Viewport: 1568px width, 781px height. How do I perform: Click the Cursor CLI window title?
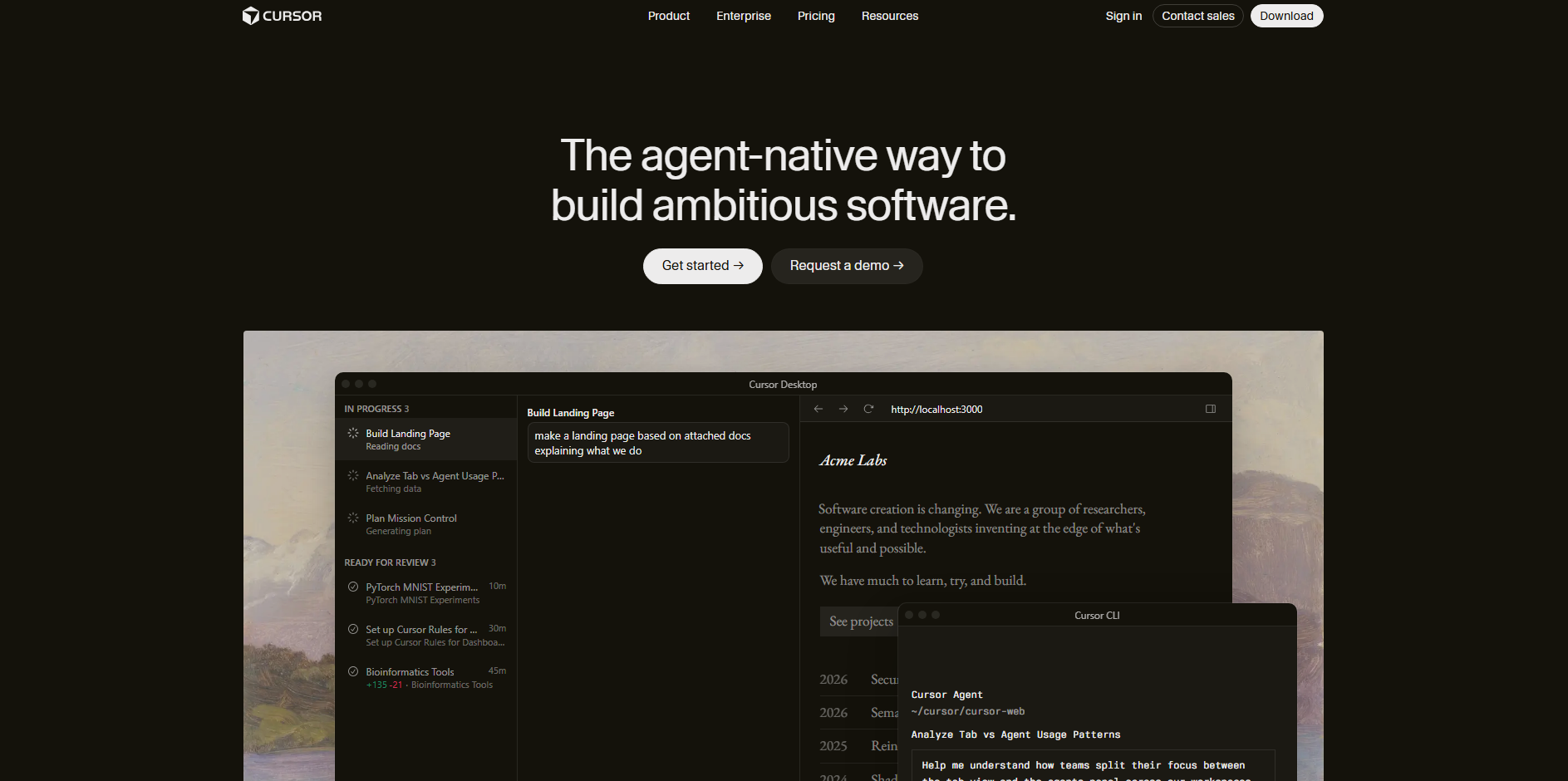(1097, 616)
